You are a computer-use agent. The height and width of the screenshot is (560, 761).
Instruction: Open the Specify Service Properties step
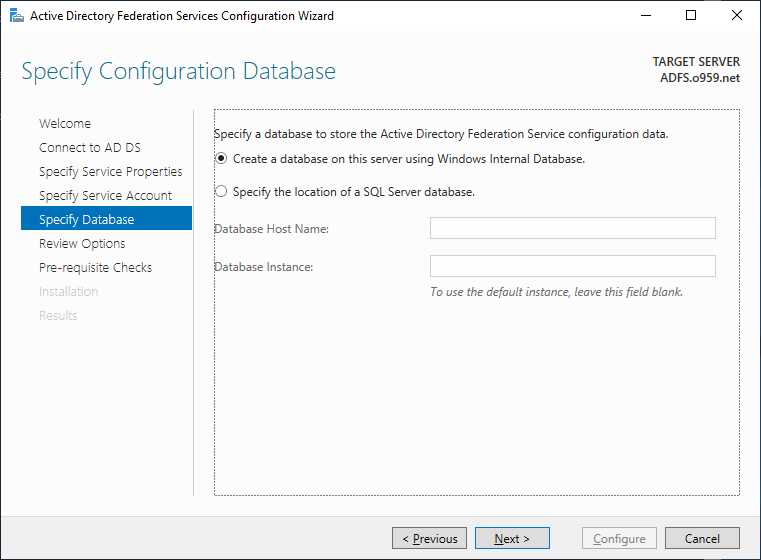pyautogui.click(x=111, y=172)
